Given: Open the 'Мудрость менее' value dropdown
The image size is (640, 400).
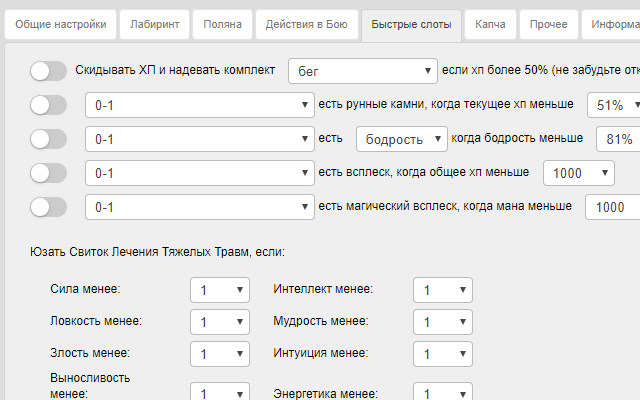Looking at the screenshot, I should 442,322.
